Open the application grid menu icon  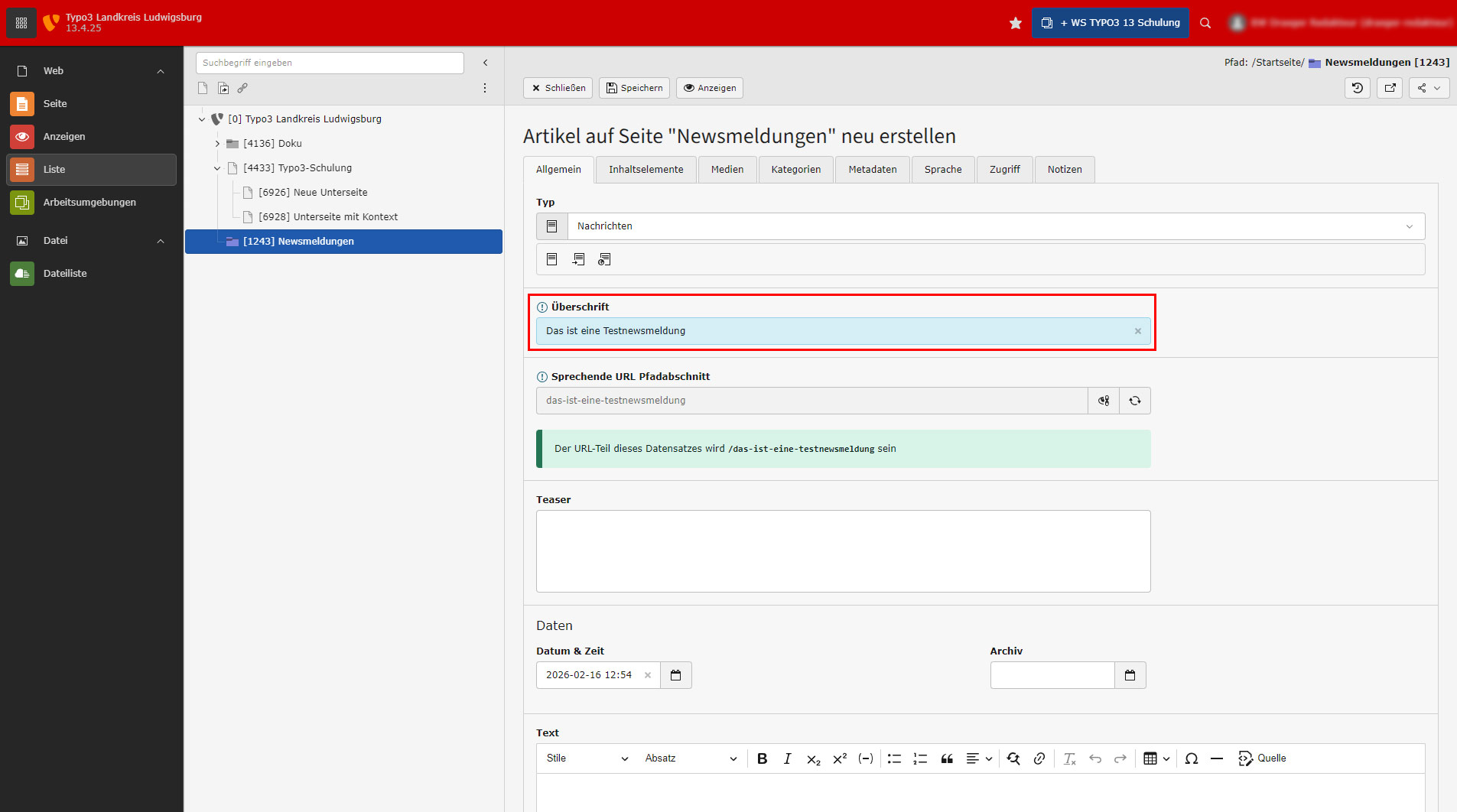point(21,23)
